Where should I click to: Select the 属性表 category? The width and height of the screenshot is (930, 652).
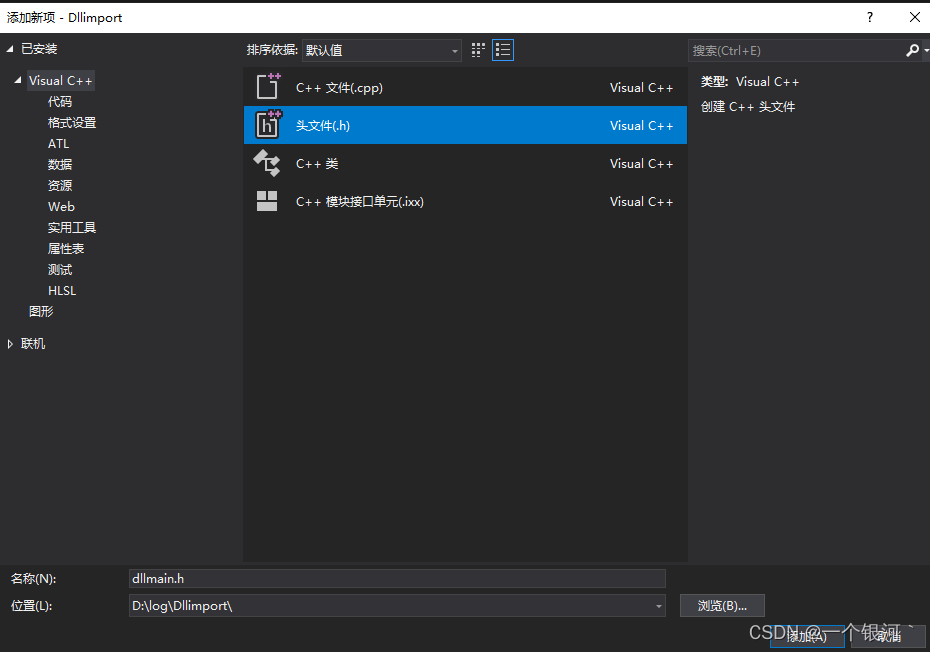(x=66, y=249)
